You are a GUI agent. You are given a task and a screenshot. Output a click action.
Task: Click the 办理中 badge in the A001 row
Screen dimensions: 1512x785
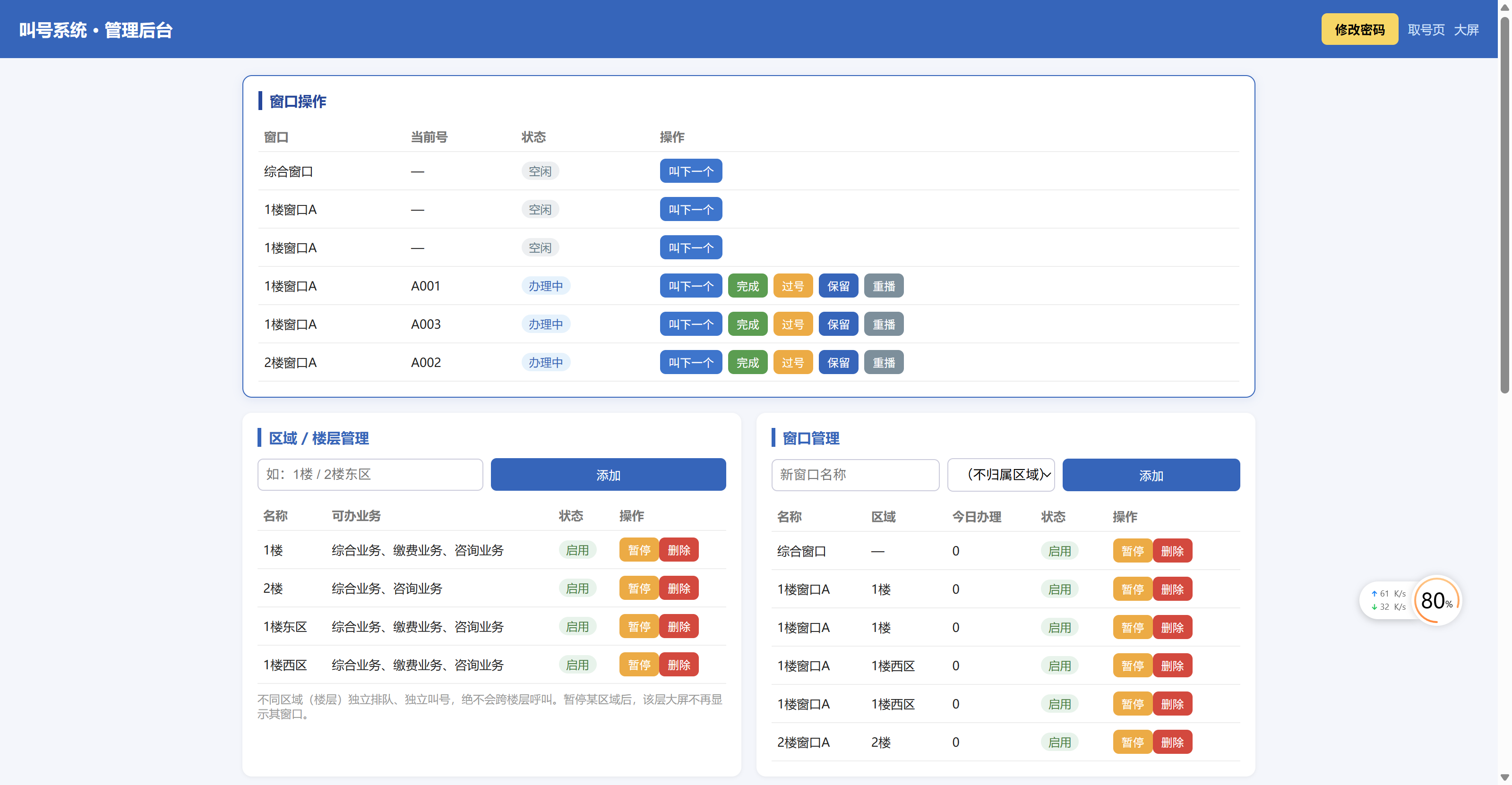pos(545,286)
